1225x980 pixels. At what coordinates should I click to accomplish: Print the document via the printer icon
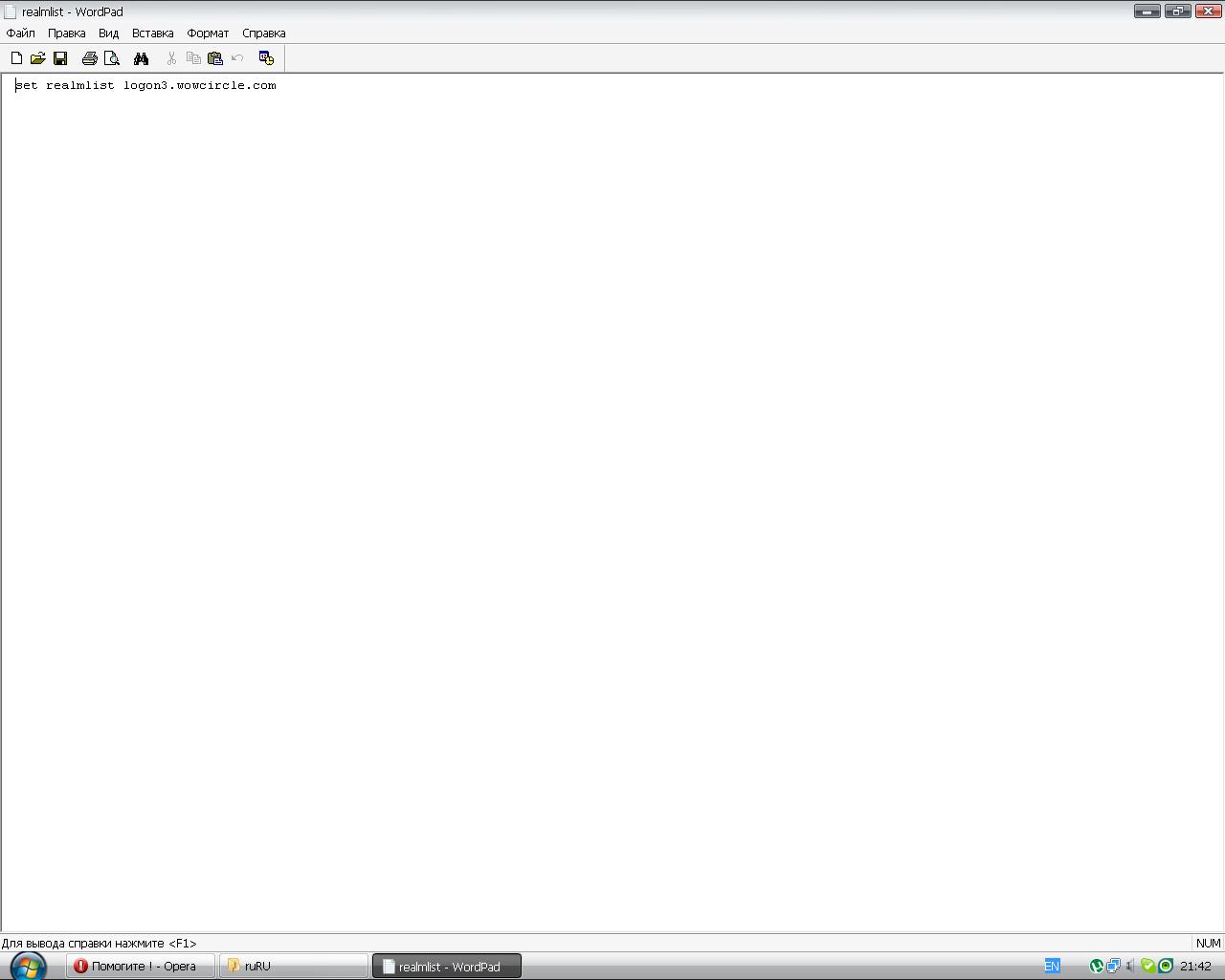pyautogui.click(x=90, y=58)
